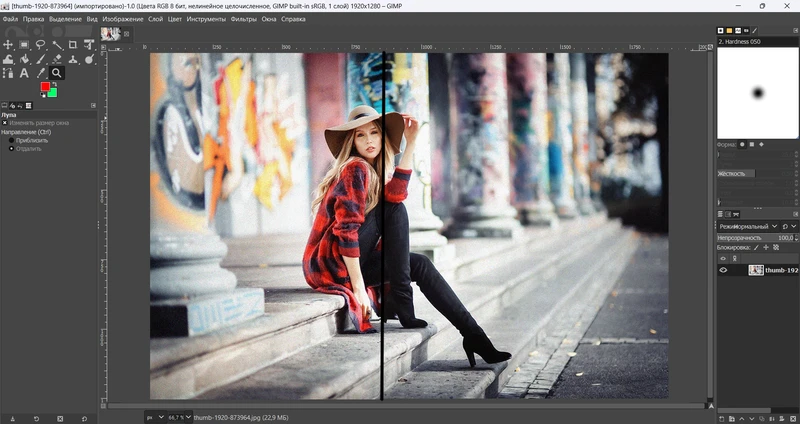Open the layer mode 'Нормальный' dropdown
The height and width of the screenshot is (424, 800).
coord(748,227)
